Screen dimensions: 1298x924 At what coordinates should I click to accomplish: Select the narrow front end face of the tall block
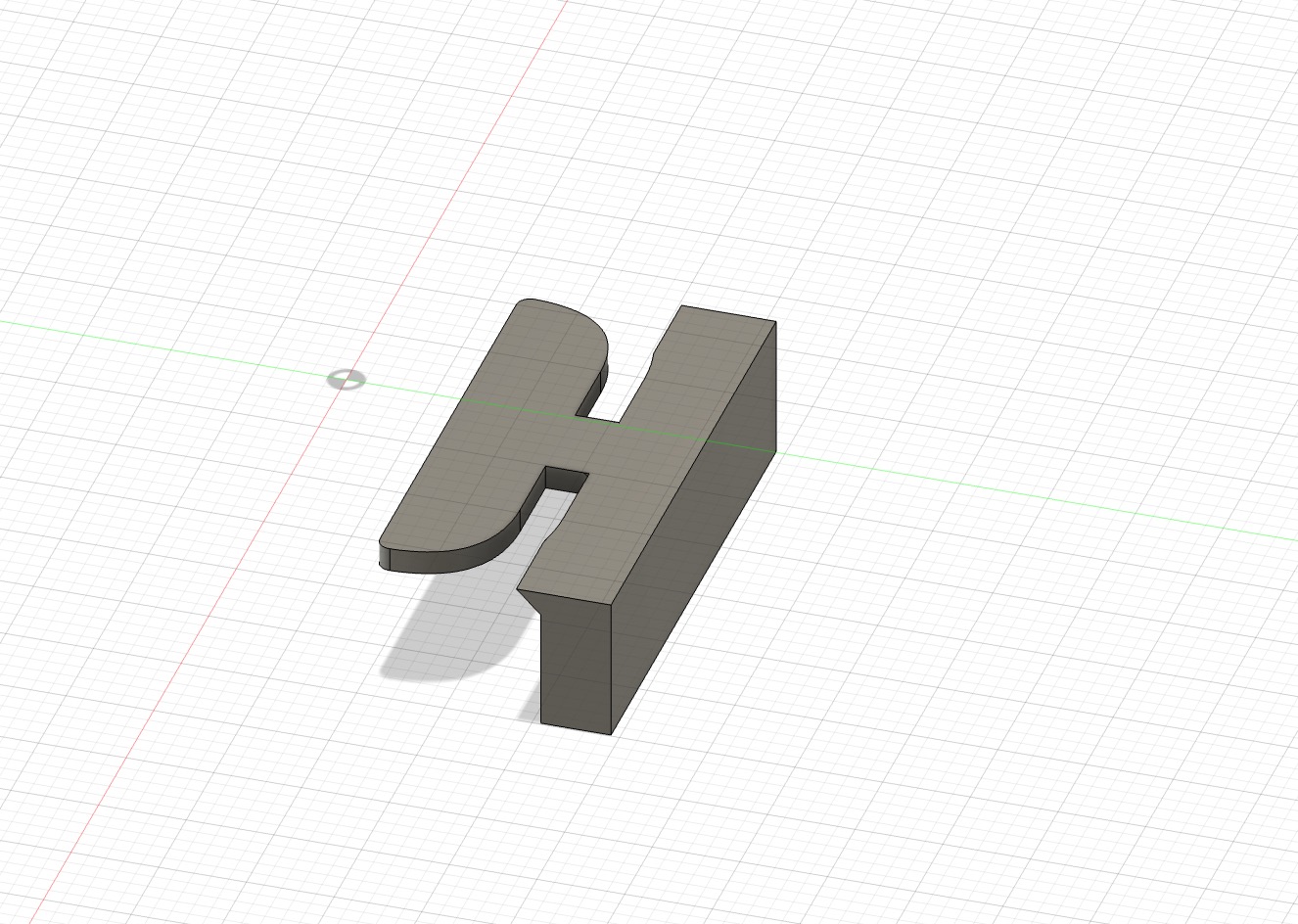coord(578,668)
